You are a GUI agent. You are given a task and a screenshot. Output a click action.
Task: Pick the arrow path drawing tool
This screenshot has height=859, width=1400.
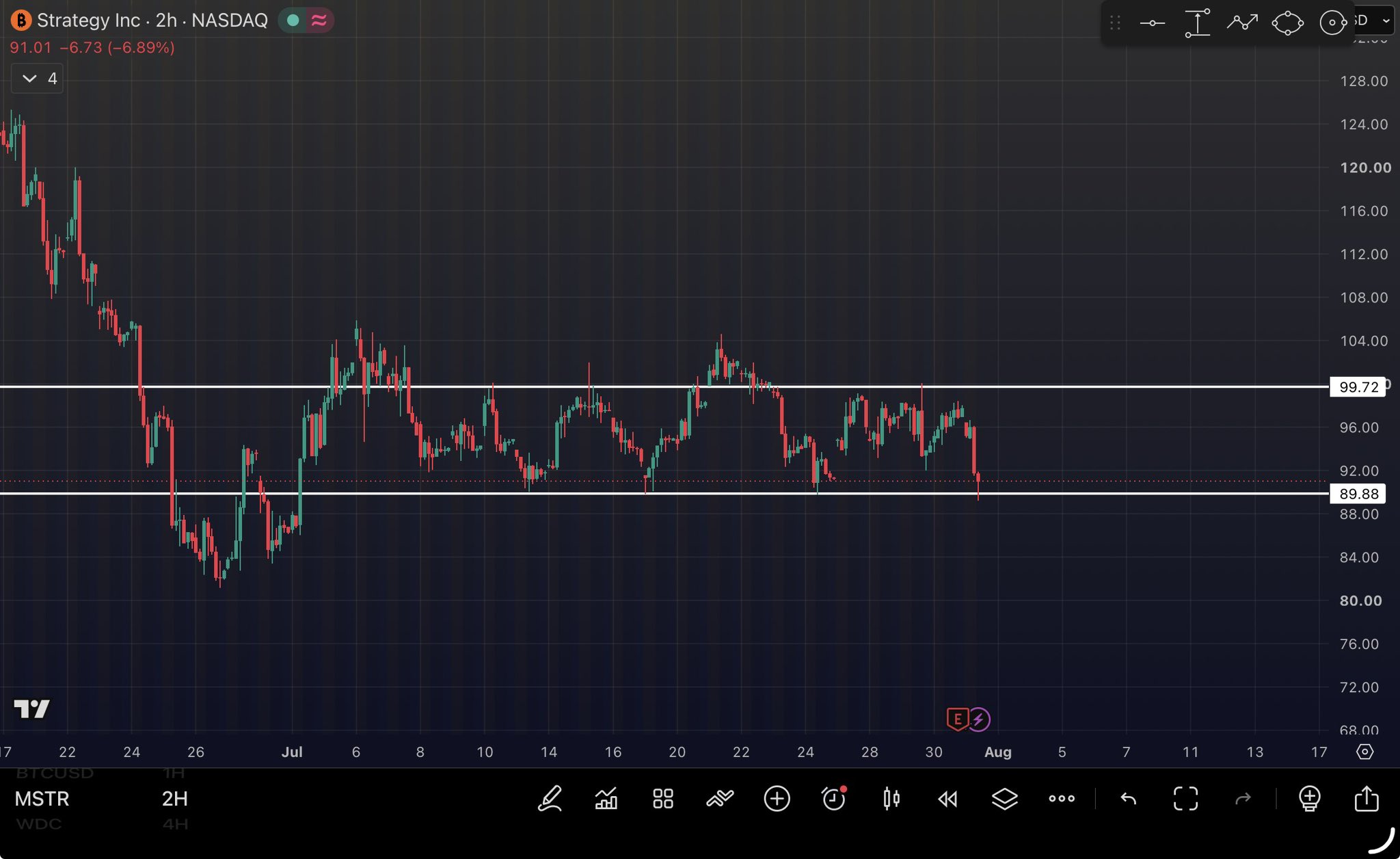click(x=1242, y=23)
